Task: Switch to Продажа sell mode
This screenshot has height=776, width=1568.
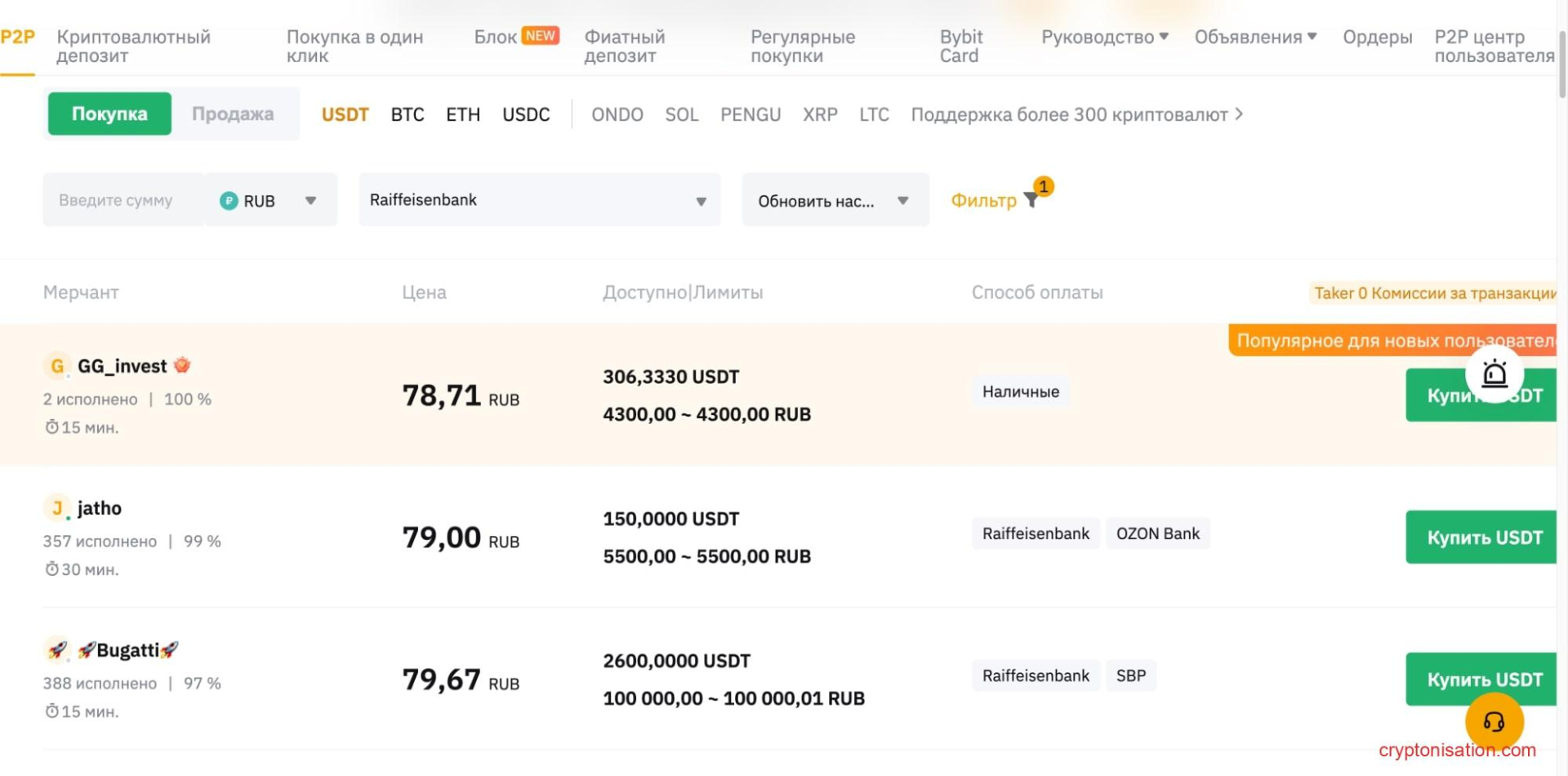Action: pyautogui.click(x=233, y=114)
